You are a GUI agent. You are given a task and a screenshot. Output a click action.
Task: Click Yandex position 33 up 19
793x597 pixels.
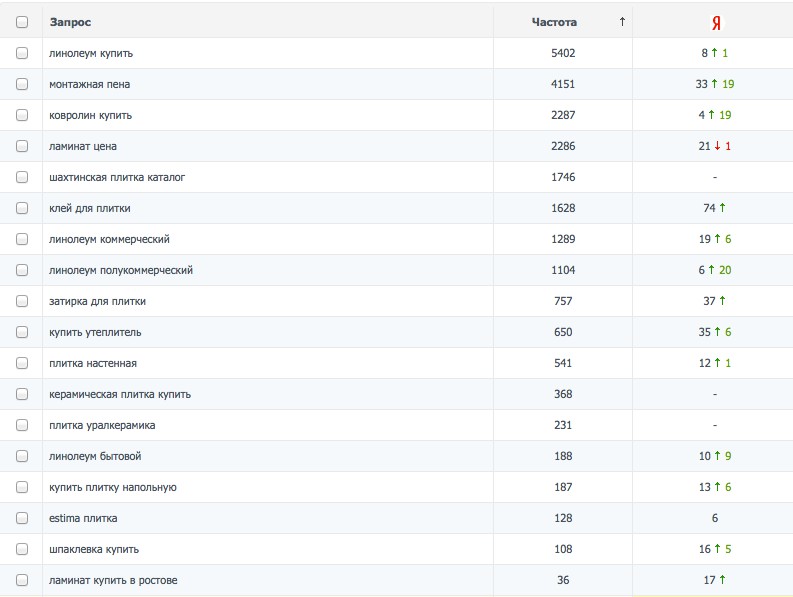(715, 84)
